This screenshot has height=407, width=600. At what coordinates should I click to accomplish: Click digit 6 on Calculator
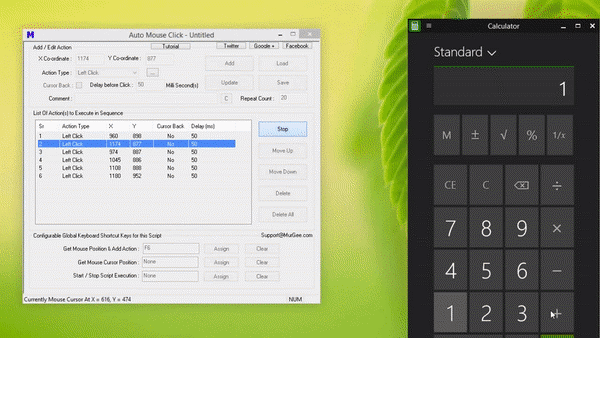pos(521,271)
